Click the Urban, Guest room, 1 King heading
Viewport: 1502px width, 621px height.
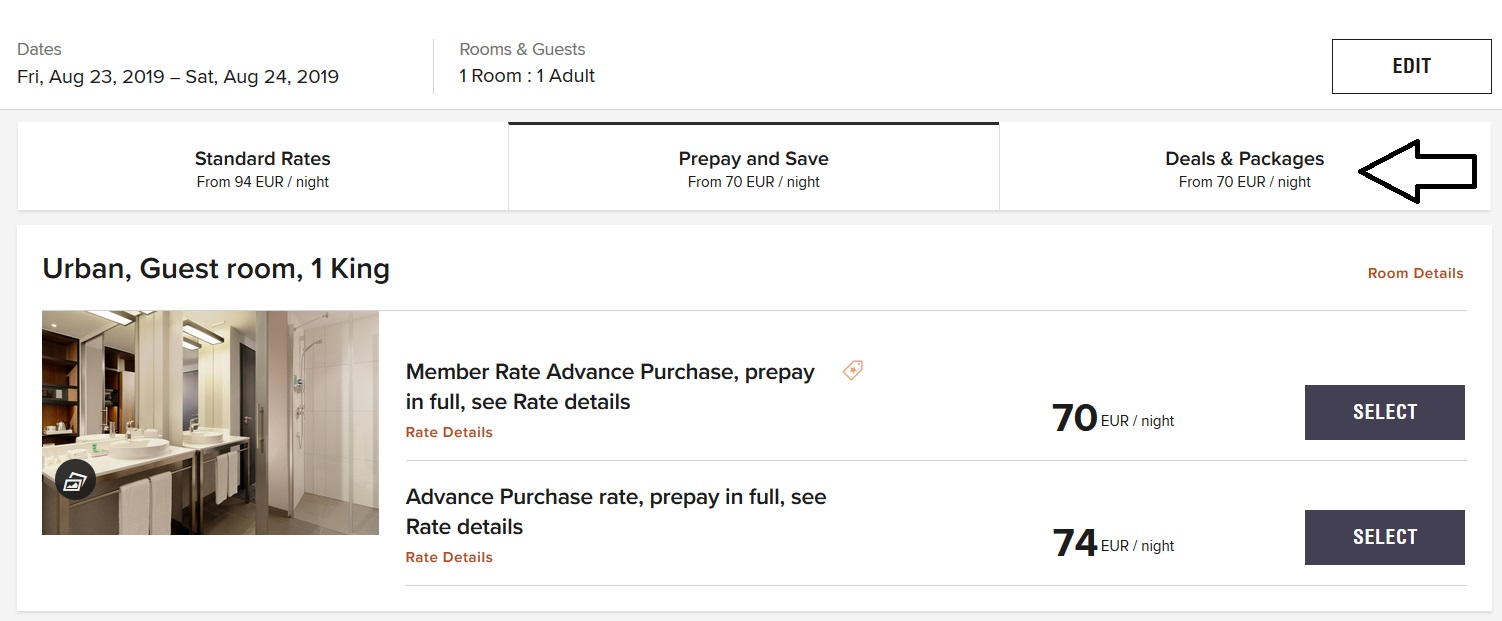216,269
